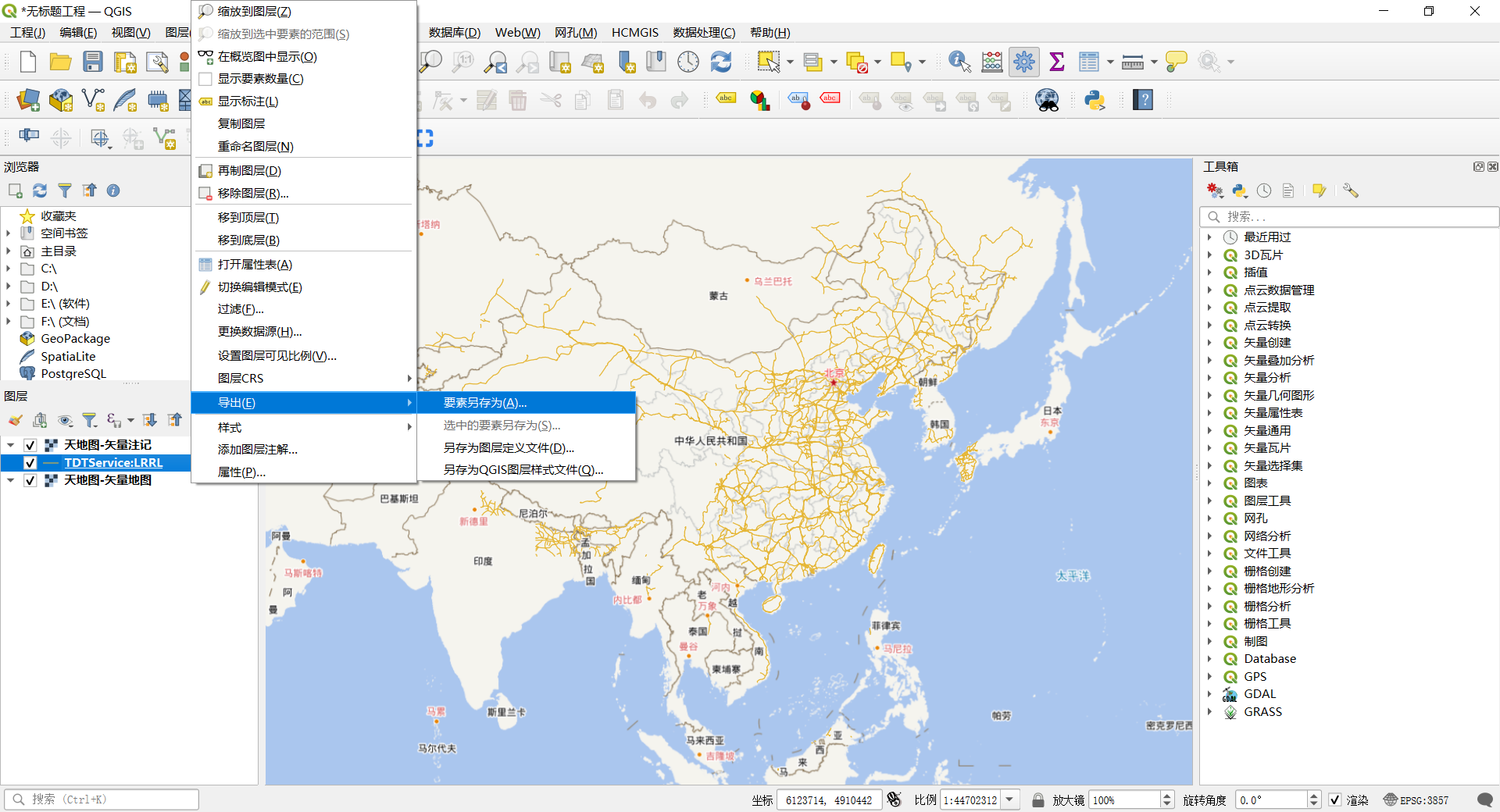
Task: Open the Help question mark icon
Action: [x=1143, y=100]
